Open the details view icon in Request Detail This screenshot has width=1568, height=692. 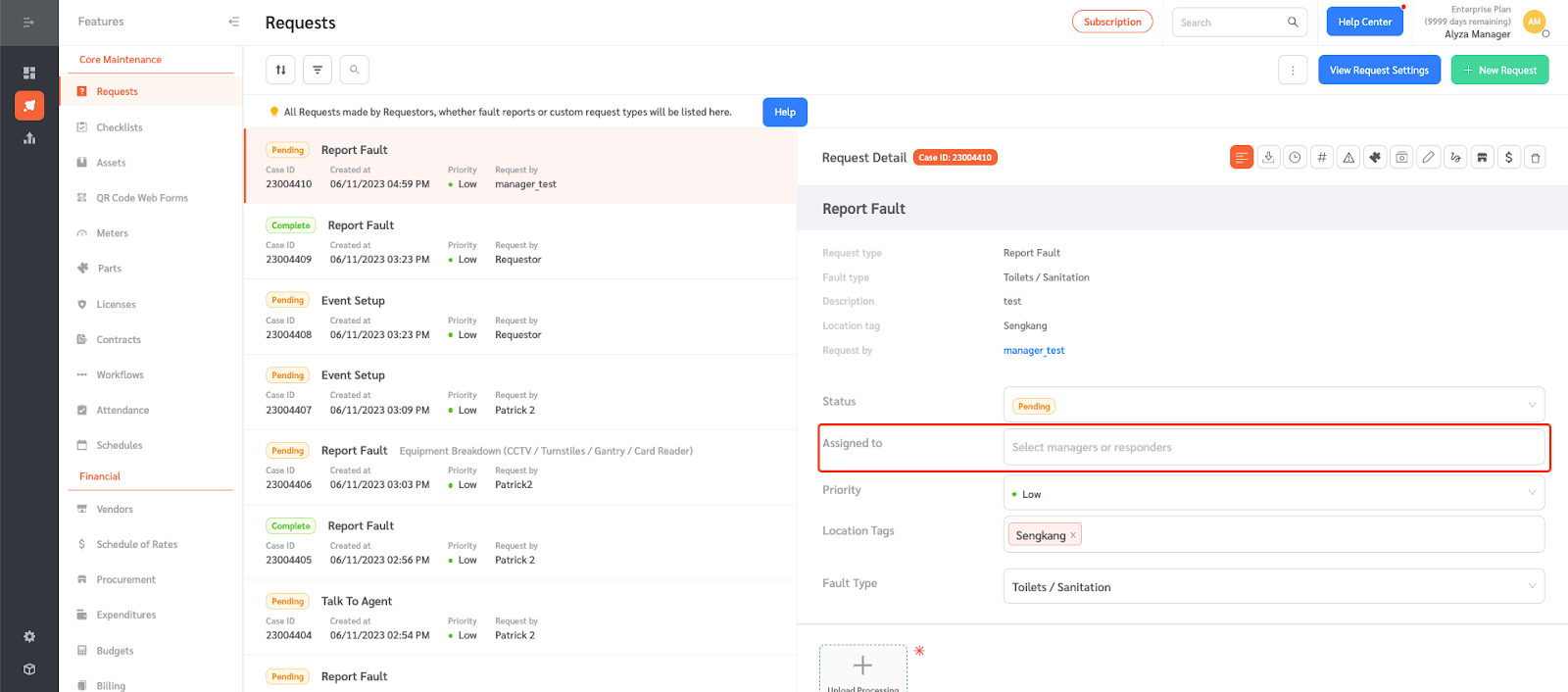[x=1242, y=157]
